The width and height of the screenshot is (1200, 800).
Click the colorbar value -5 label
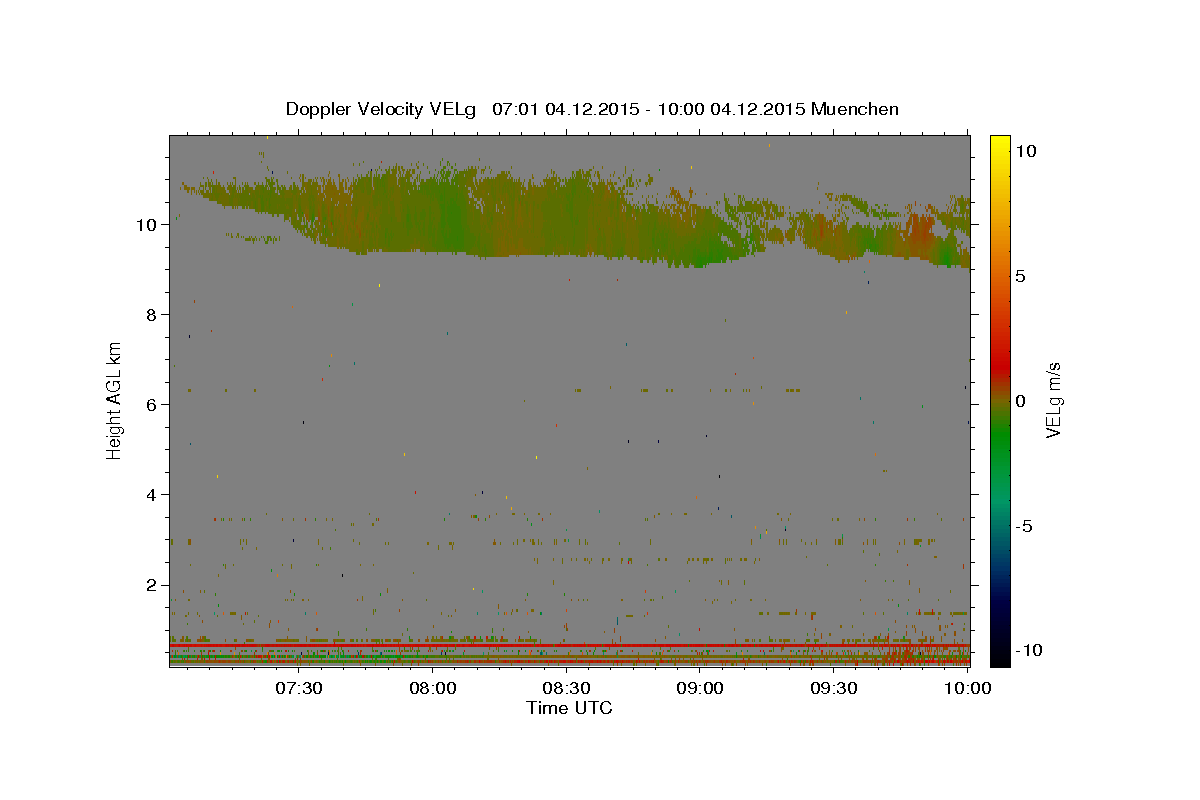tap(1022, 526)
